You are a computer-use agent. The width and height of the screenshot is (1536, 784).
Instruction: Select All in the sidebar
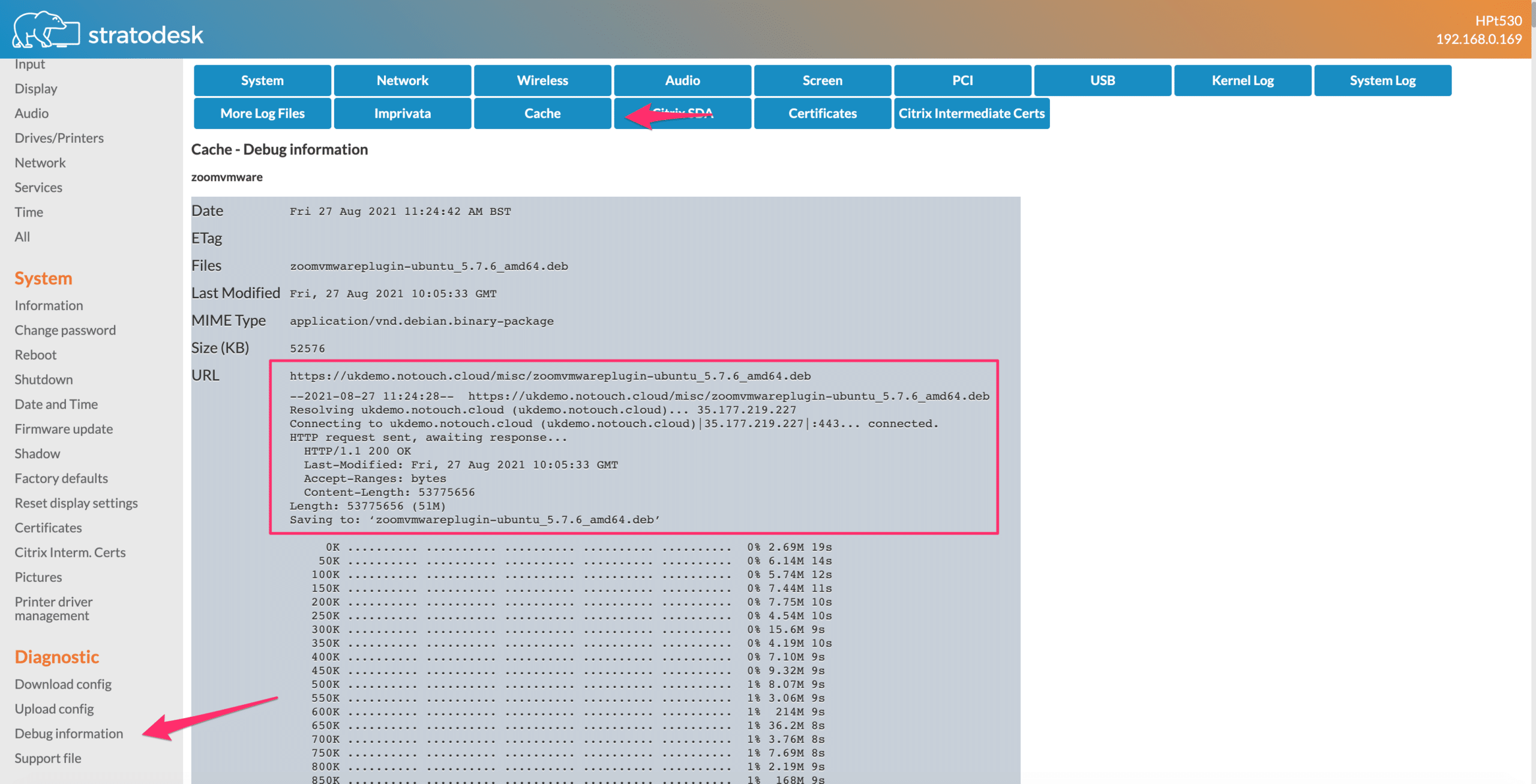pos(22,236)
